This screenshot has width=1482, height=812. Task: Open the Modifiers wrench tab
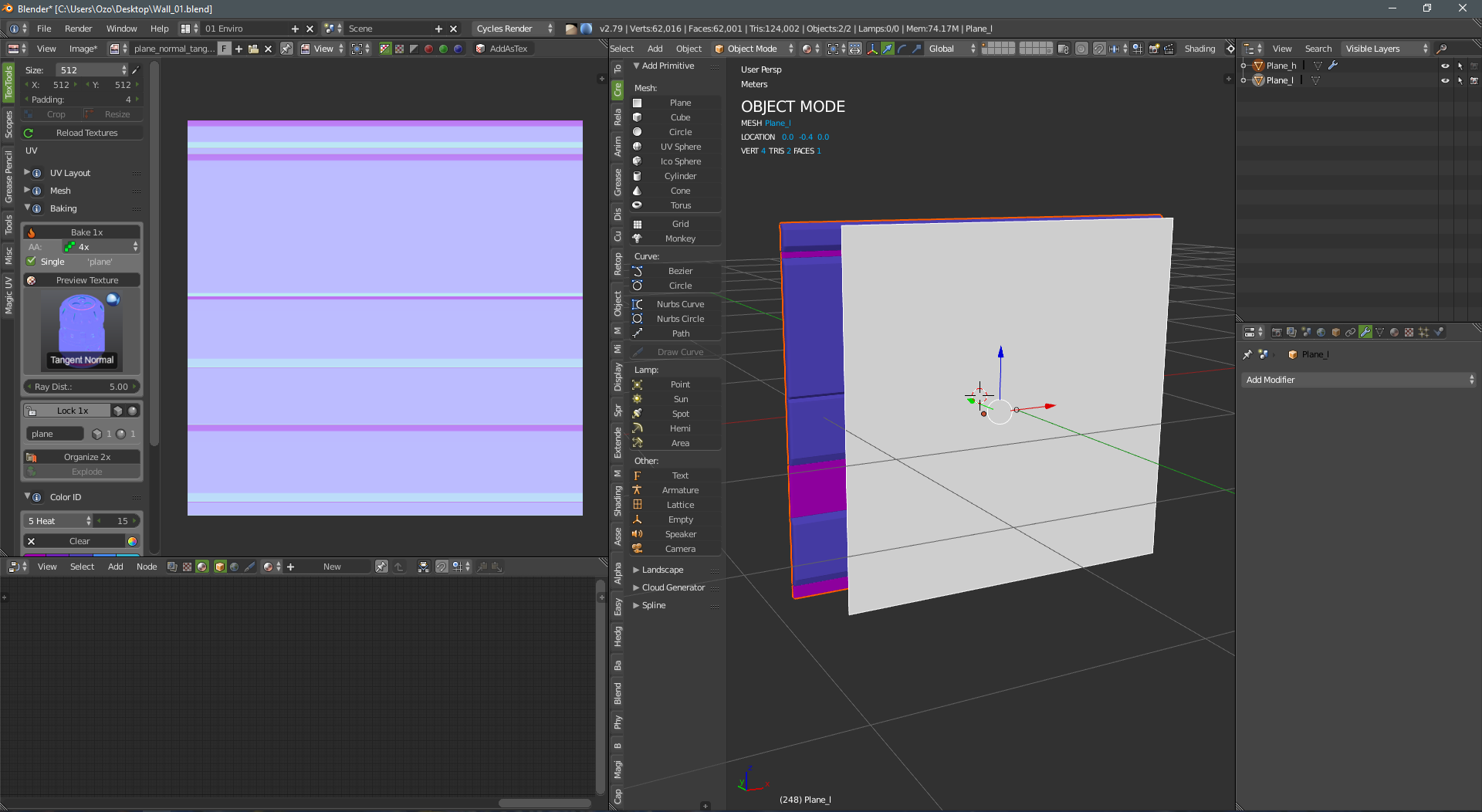(1365, 333)
